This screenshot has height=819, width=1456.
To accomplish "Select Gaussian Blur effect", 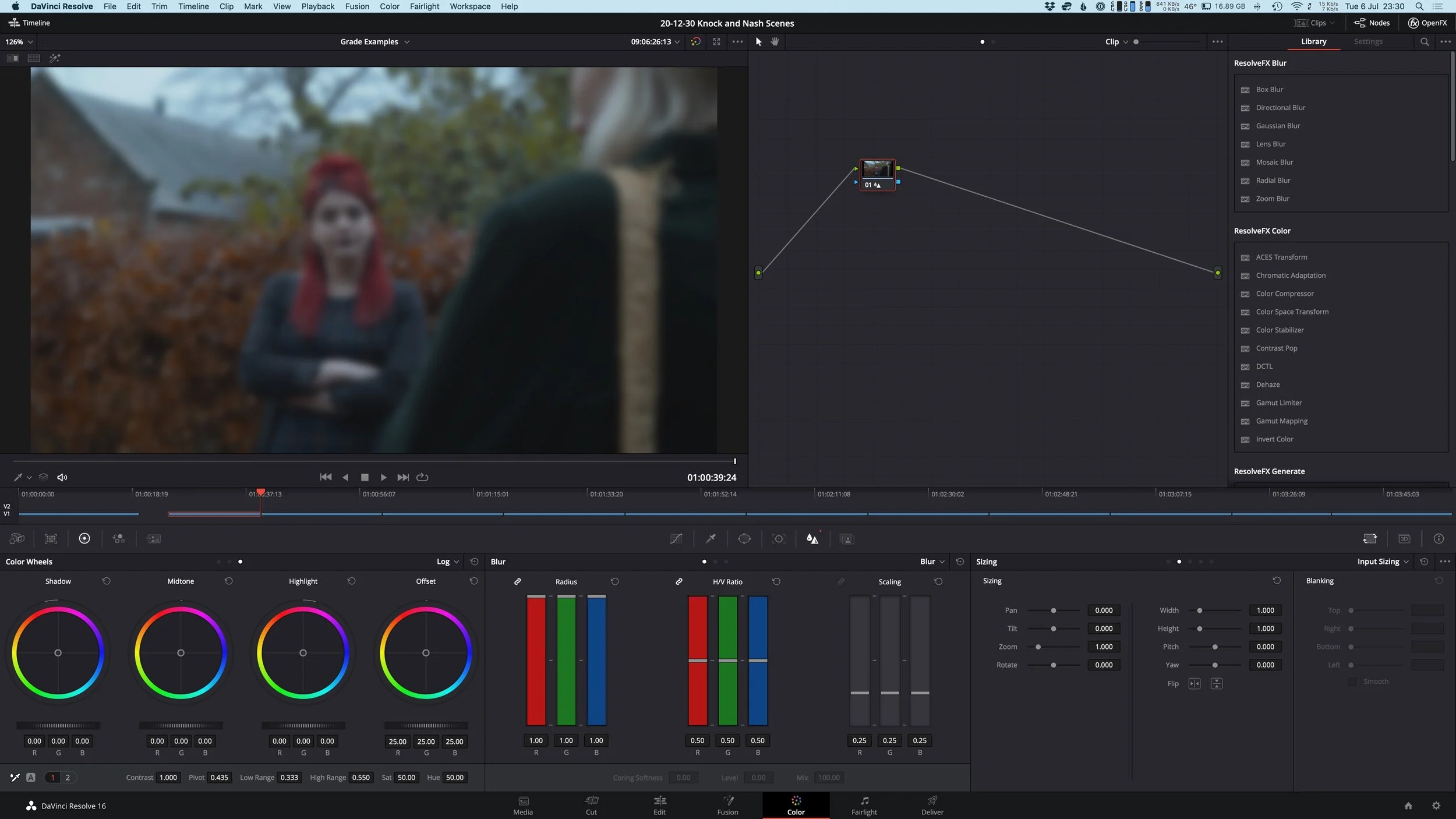I will [x=1278, y=126].
